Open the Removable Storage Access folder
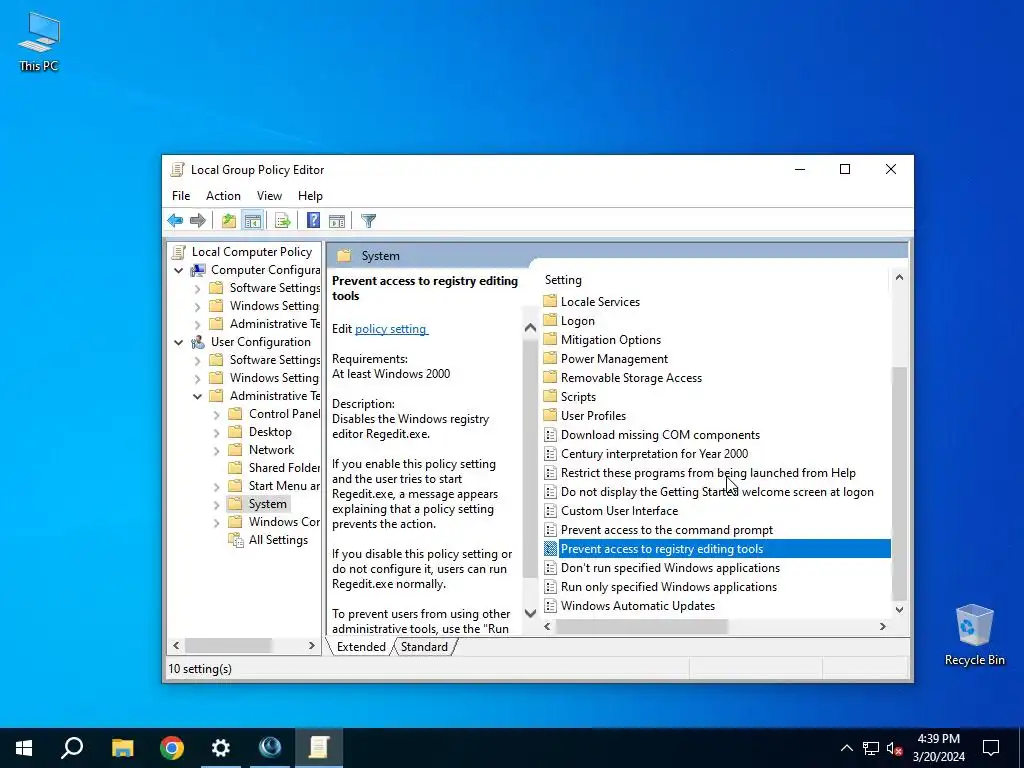The width and height of the screenshot is (1024, 768). [631, 377]
